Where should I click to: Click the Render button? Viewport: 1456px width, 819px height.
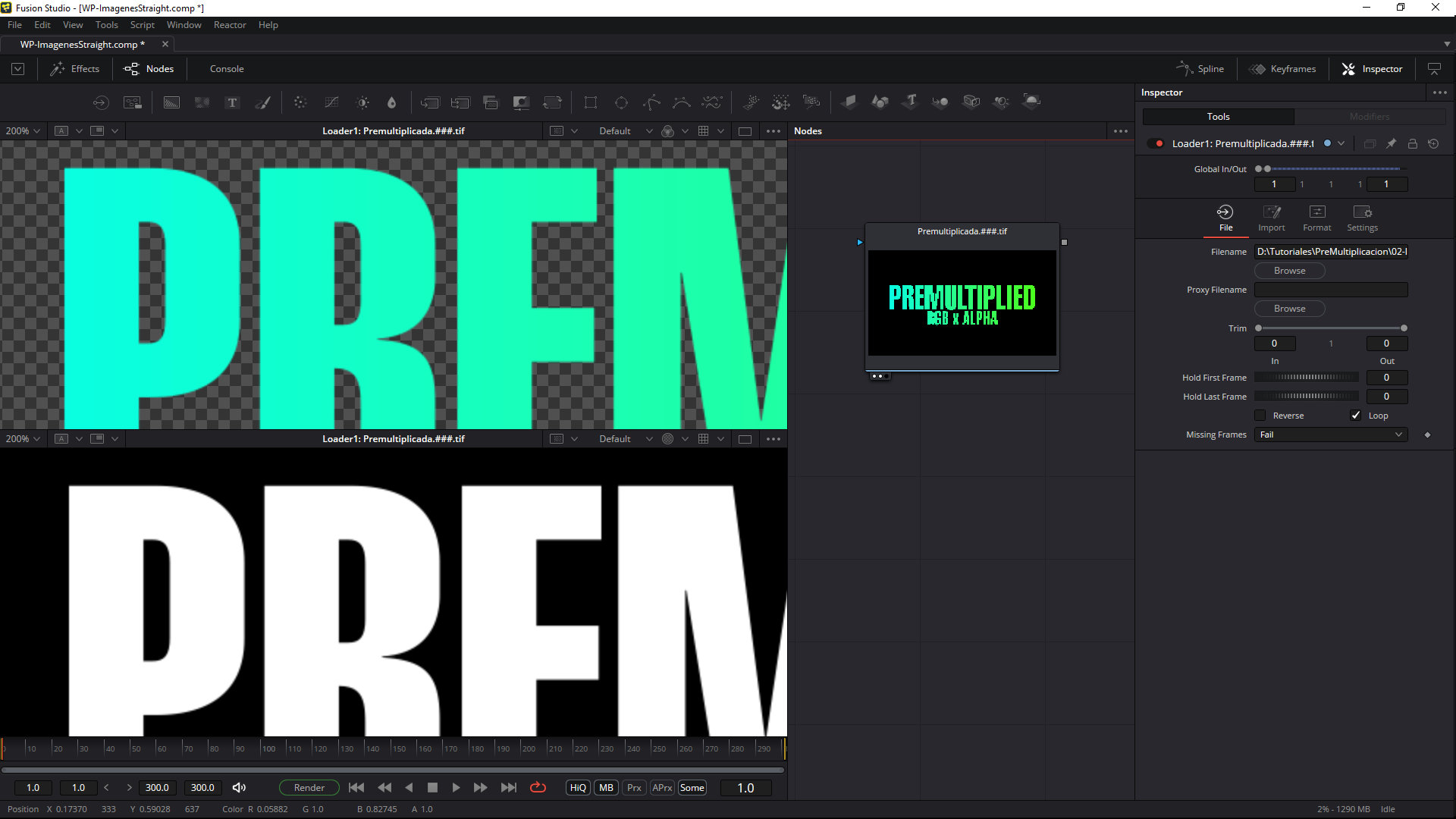tap(309, 788)
